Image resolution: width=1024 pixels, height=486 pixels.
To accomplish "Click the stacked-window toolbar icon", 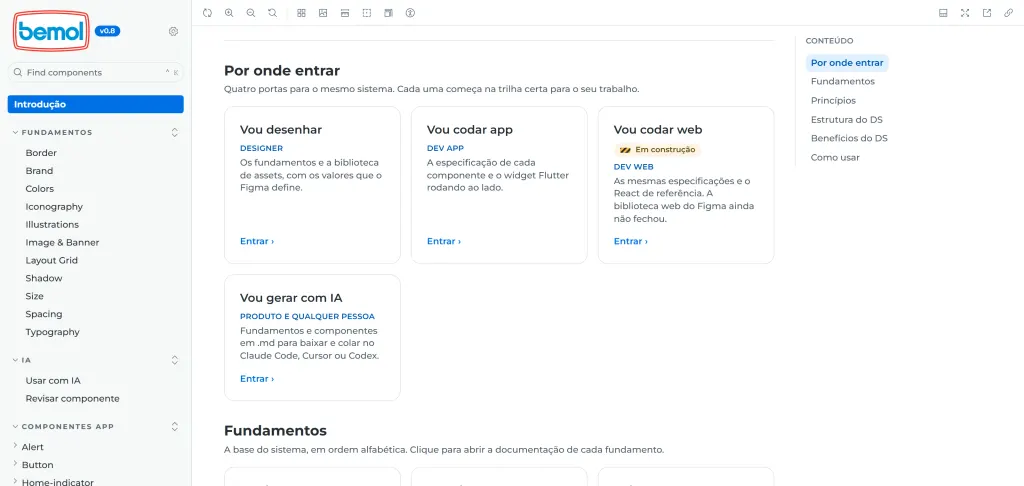I will click(x=388, y=12).
